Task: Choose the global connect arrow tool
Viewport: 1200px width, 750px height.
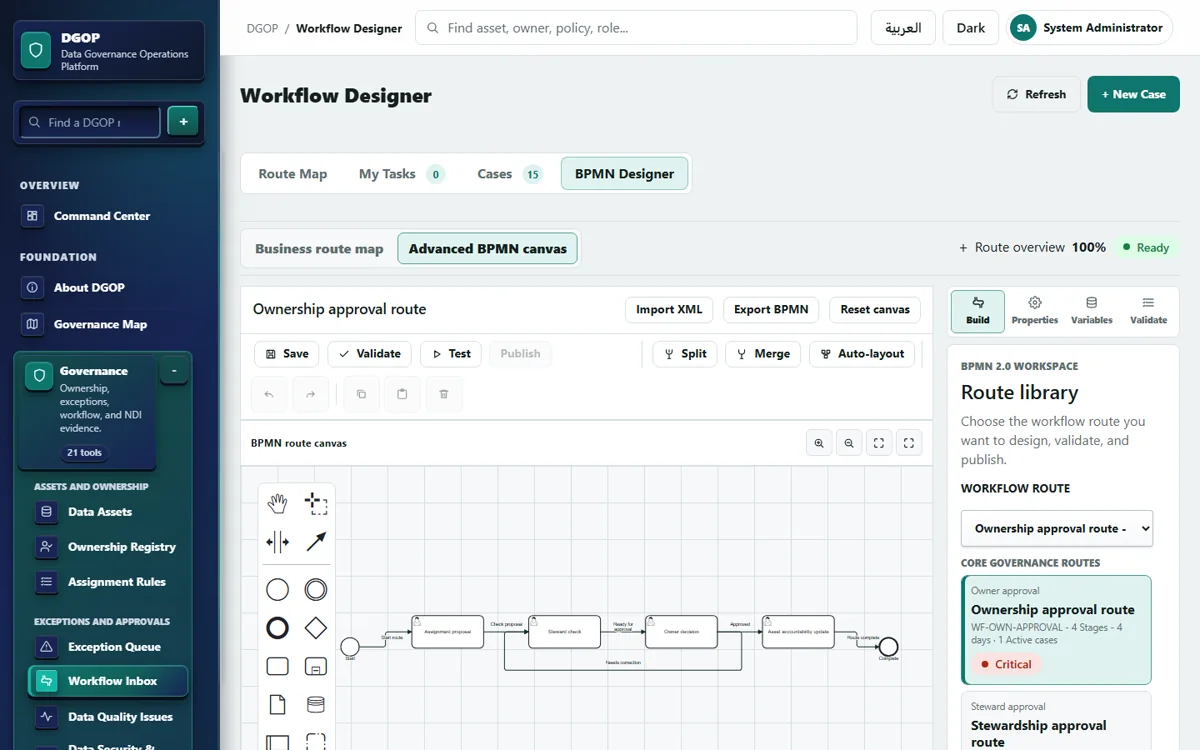Action: click(x=316, y=542)
